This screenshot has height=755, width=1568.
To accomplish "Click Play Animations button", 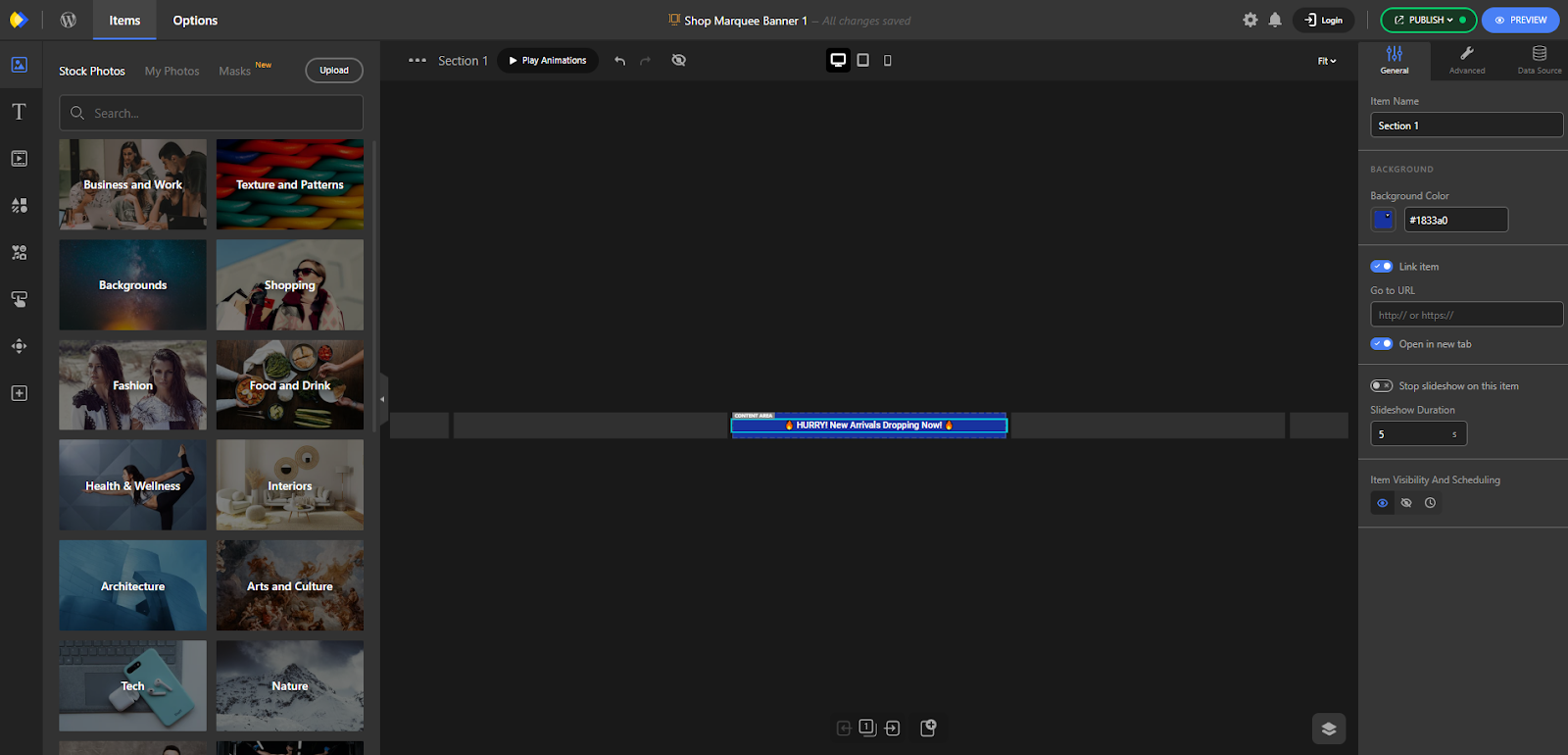I will (548, 61).
